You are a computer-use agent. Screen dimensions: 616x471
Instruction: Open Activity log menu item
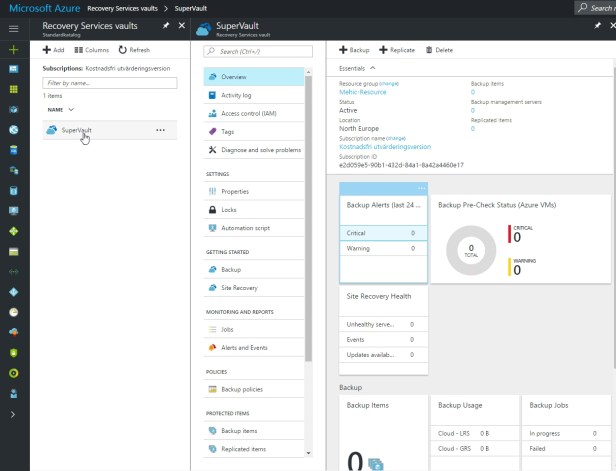237,95
